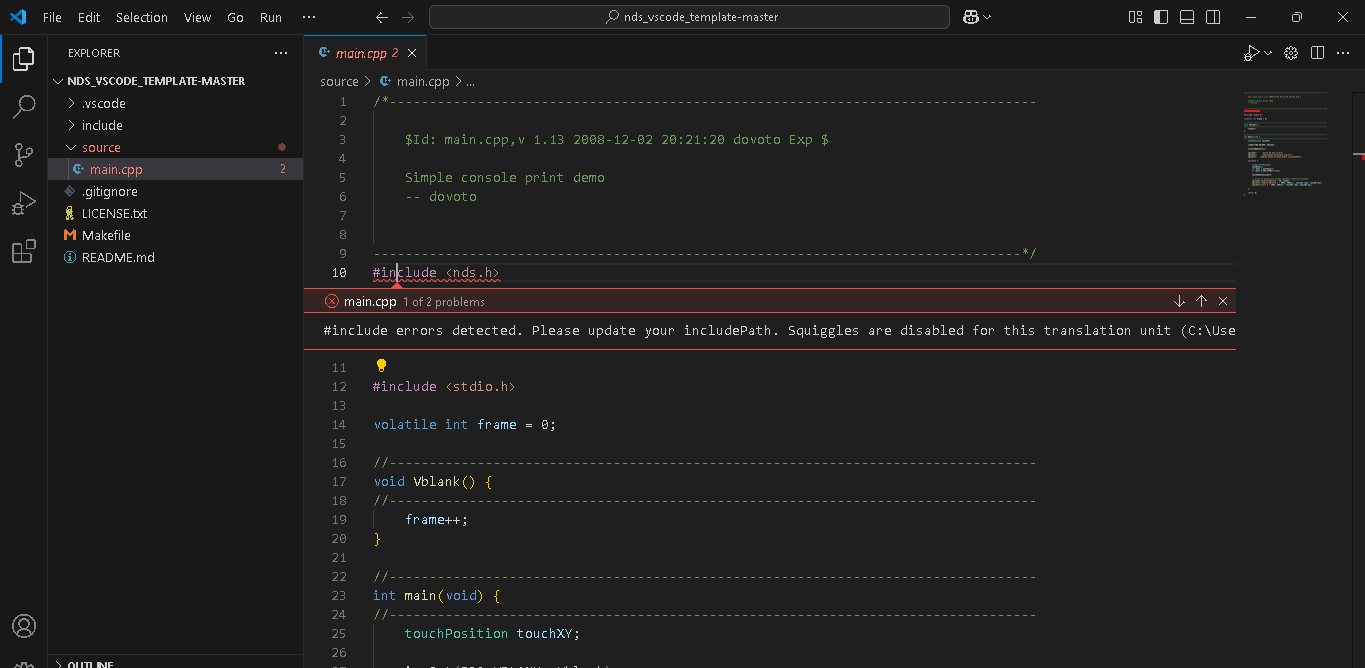Viewport: 1365px width, 668px height.
Task: Click the EXPLORER panel title
Action: click(94, 53)
